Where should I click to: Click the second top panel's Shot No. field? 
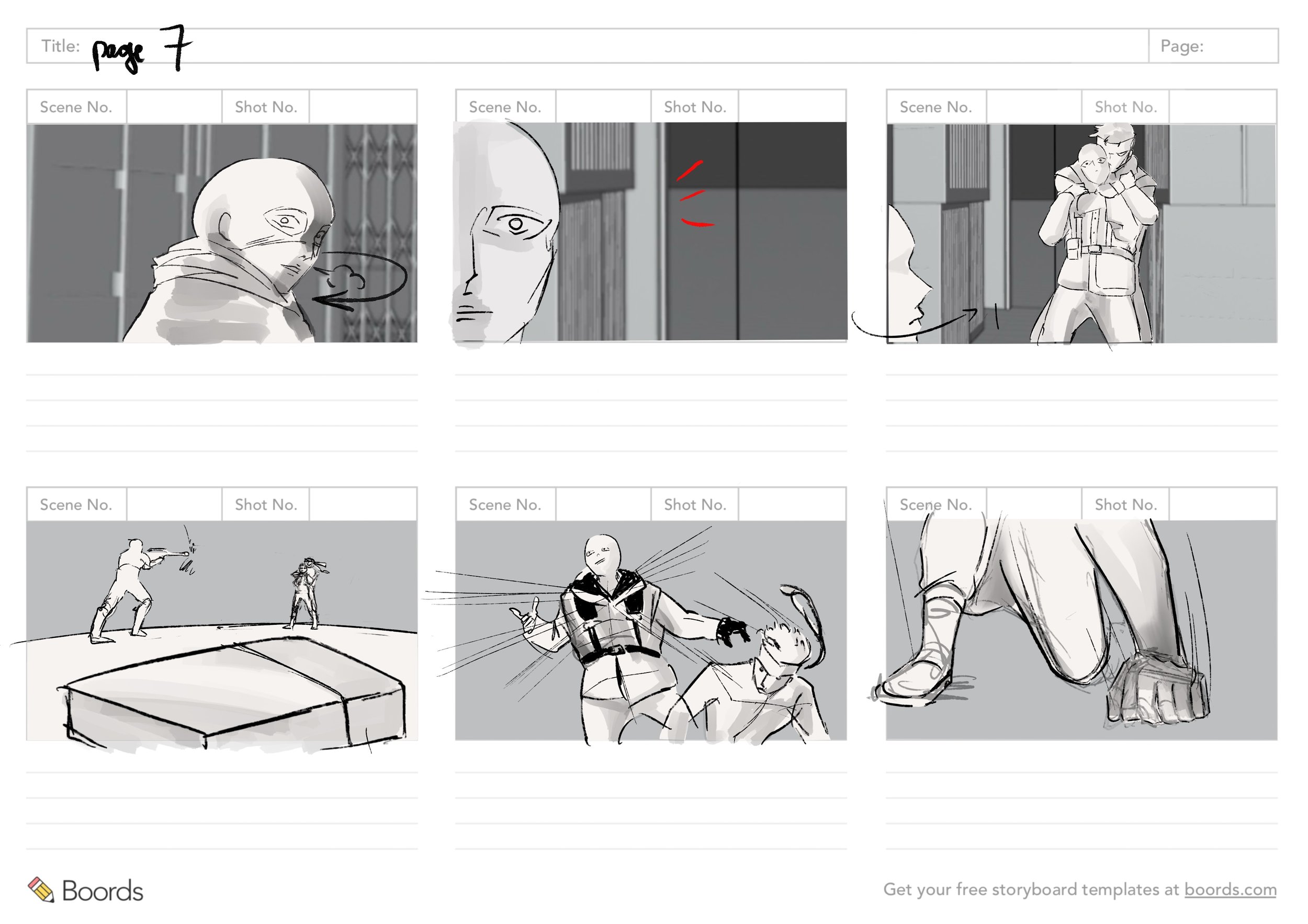click(792, 107)
